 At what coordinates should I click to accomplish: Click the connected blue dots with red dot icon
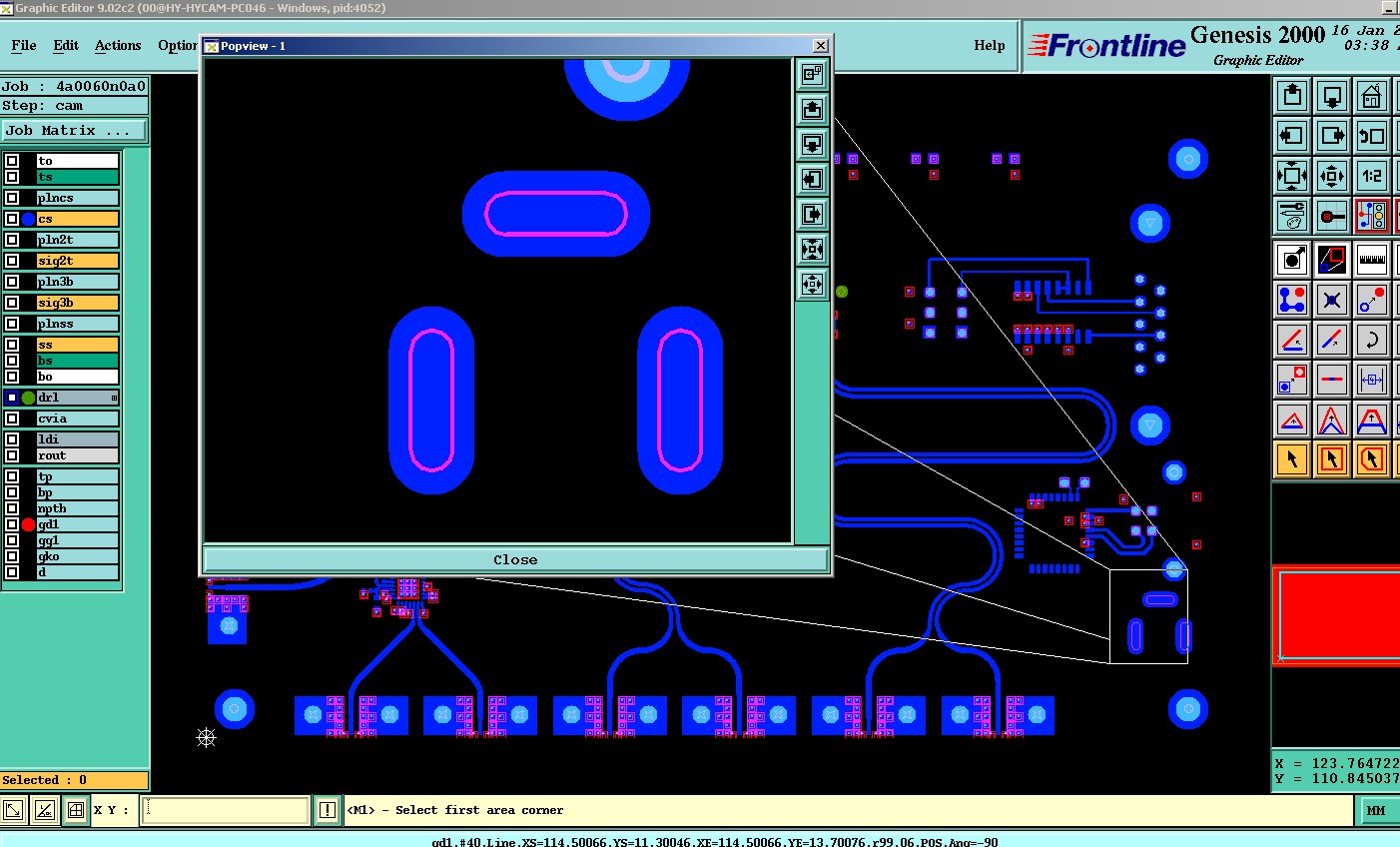pos(1292,300)
